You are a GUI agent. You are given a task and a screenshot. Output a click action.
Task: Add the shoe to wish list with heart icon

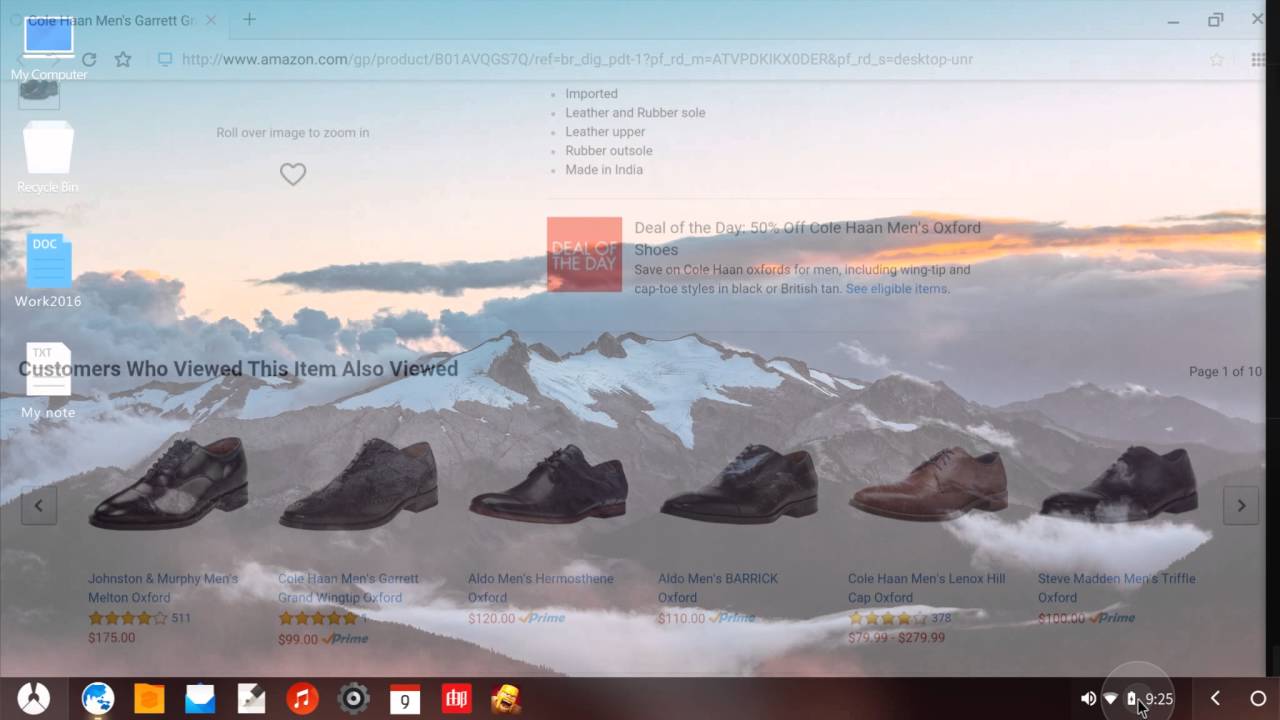click(293, 174)
